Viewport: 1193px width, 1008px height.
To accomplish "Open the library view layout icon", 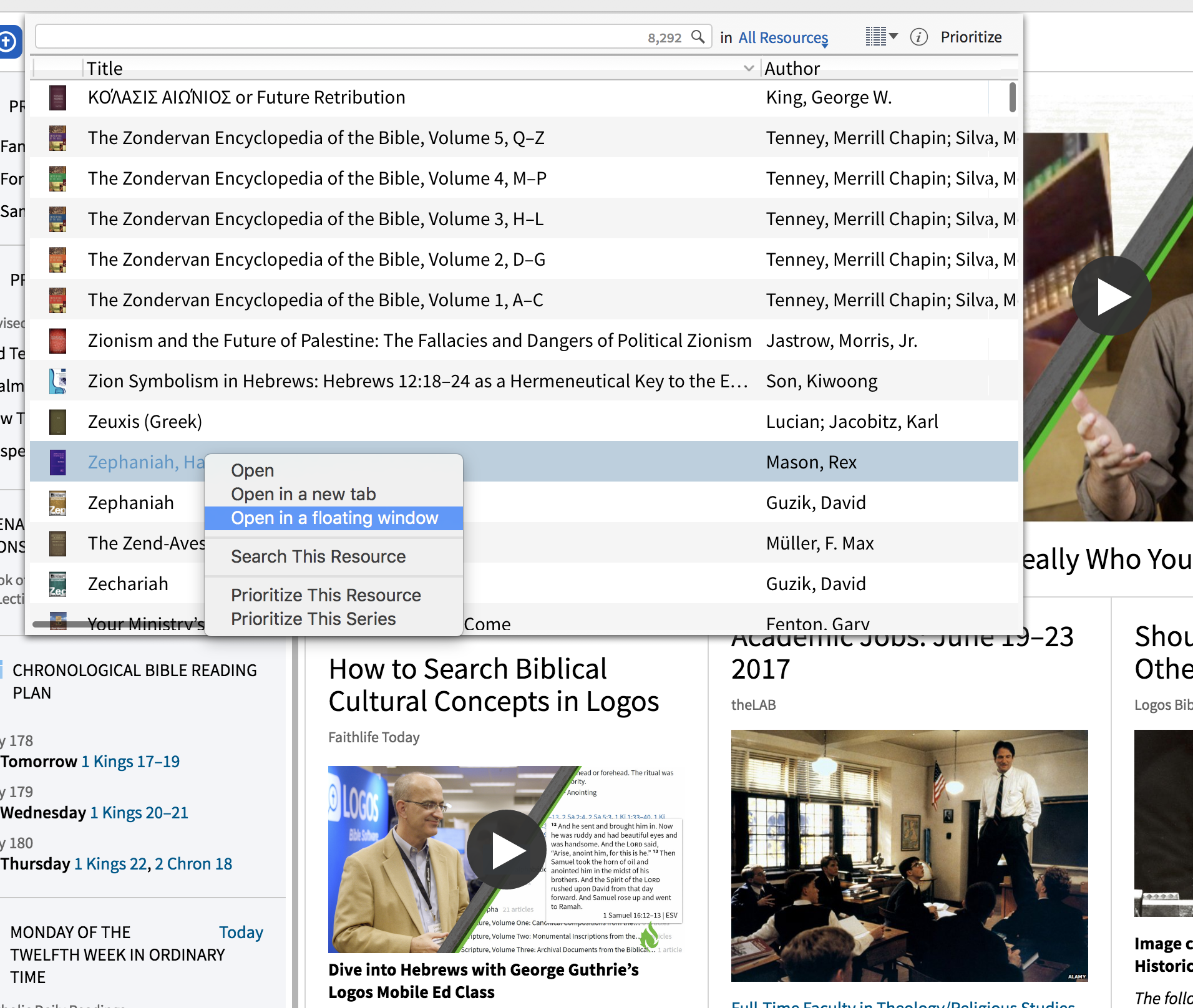I will pos(875,37).
